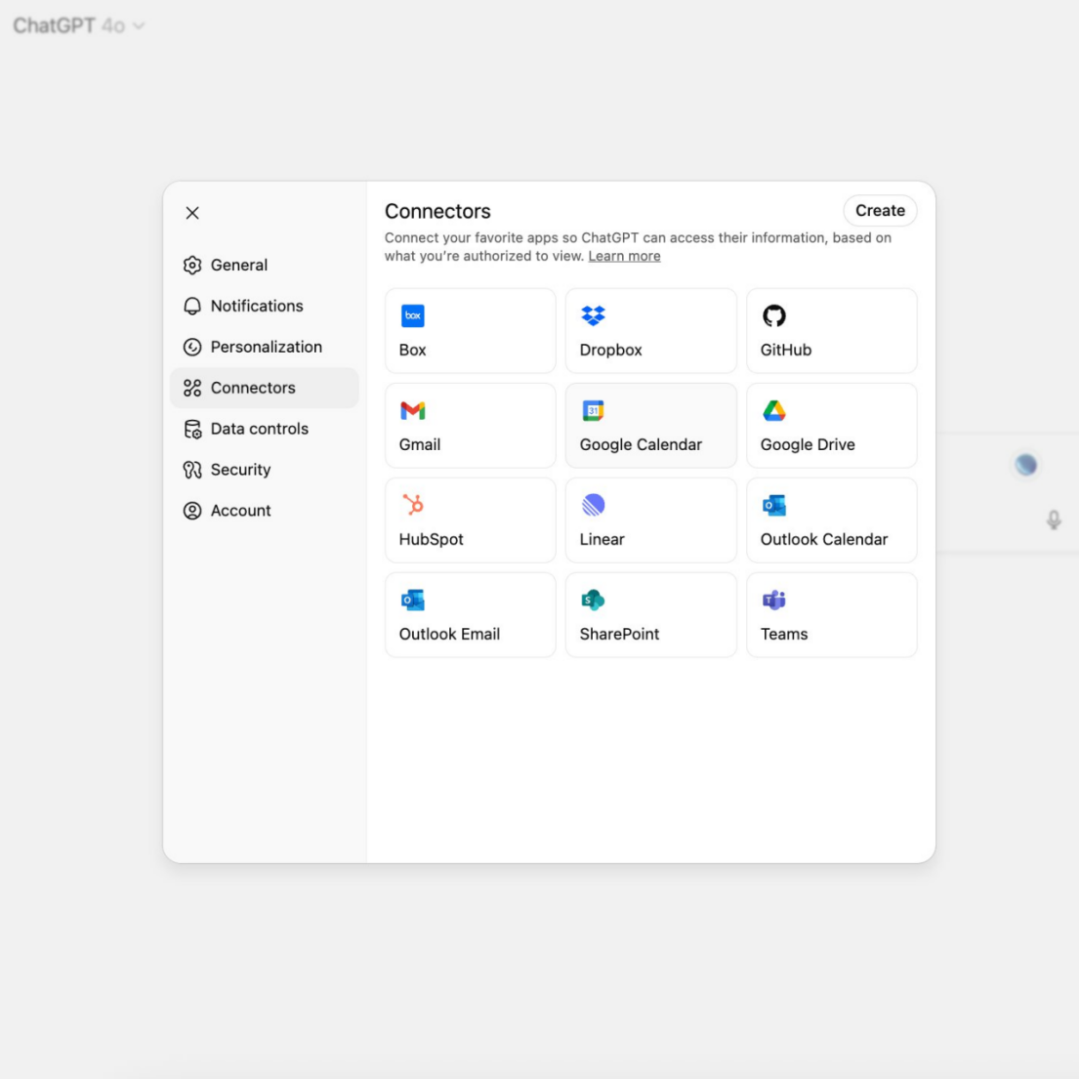Viewport: 1080px width, 1080px height.
Task: Click the Dropbox logo icon
Action: coord(593,315)
